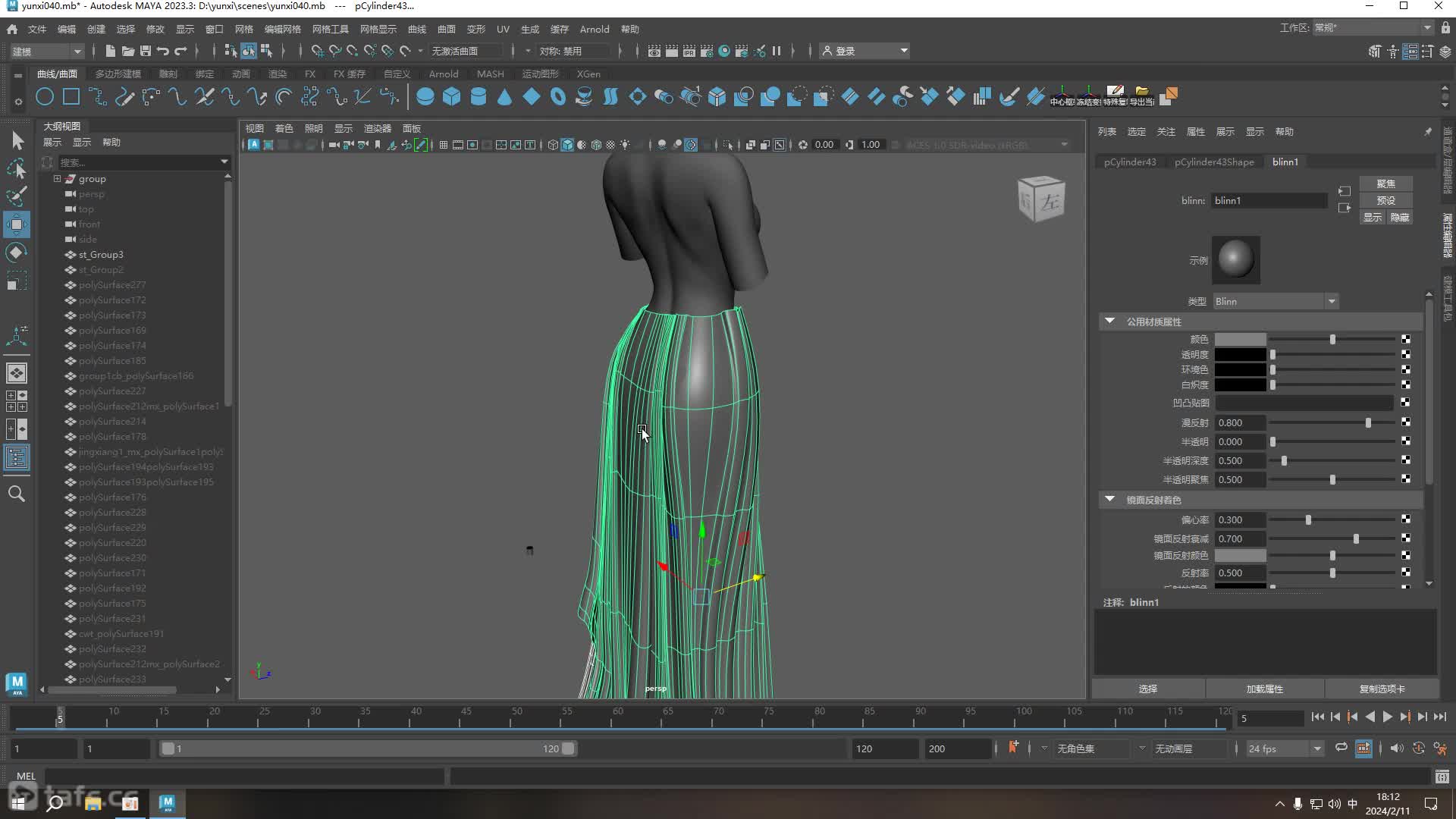The image size is (1456, 819).
Task: Open the material type Blinn dropdown
Action: click(x=1276, y=302)
